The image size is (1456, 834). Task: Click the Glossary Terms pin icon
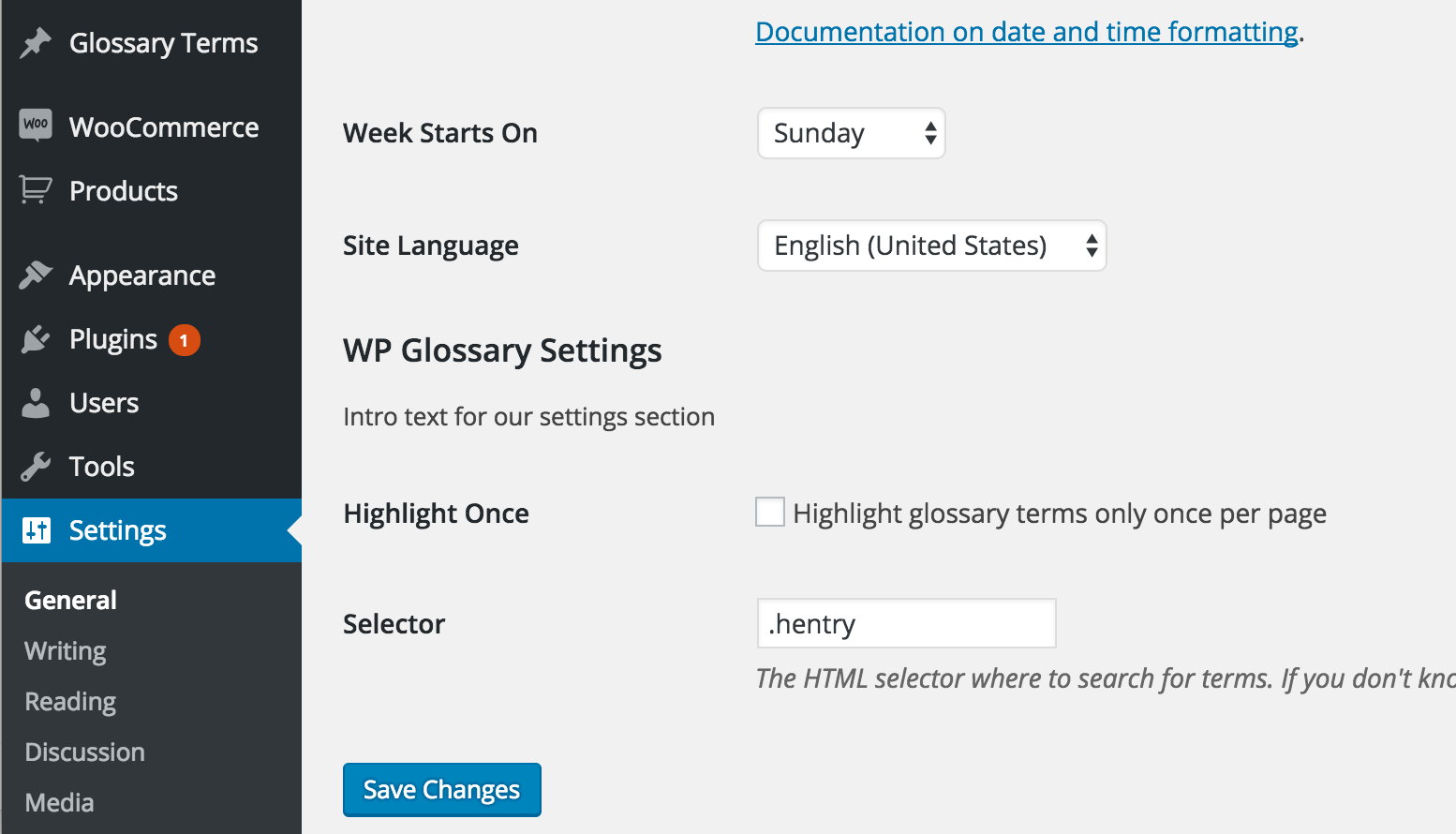coord(36,43)
